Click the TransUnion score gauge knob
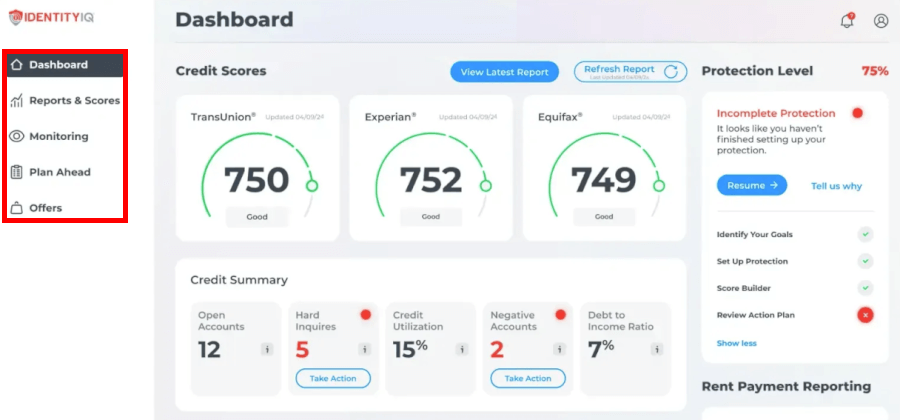 coord(312,186)
